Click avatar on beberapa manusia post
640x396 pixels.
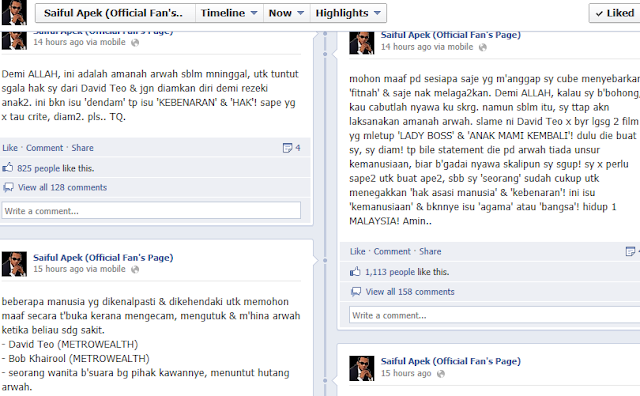coord(14,264)
